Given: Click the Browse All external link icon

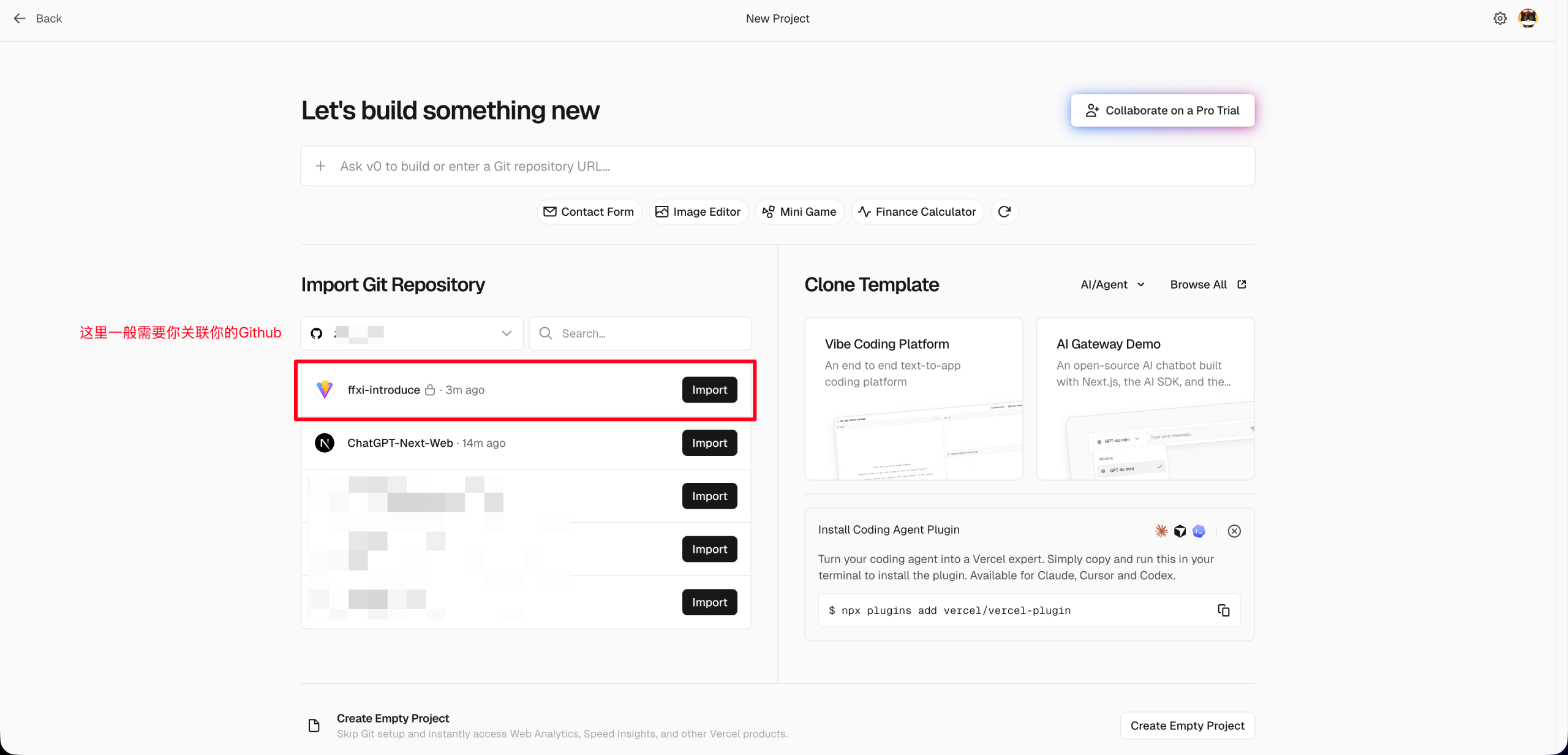Looking at the screenshot, I should coord(1242,284).
